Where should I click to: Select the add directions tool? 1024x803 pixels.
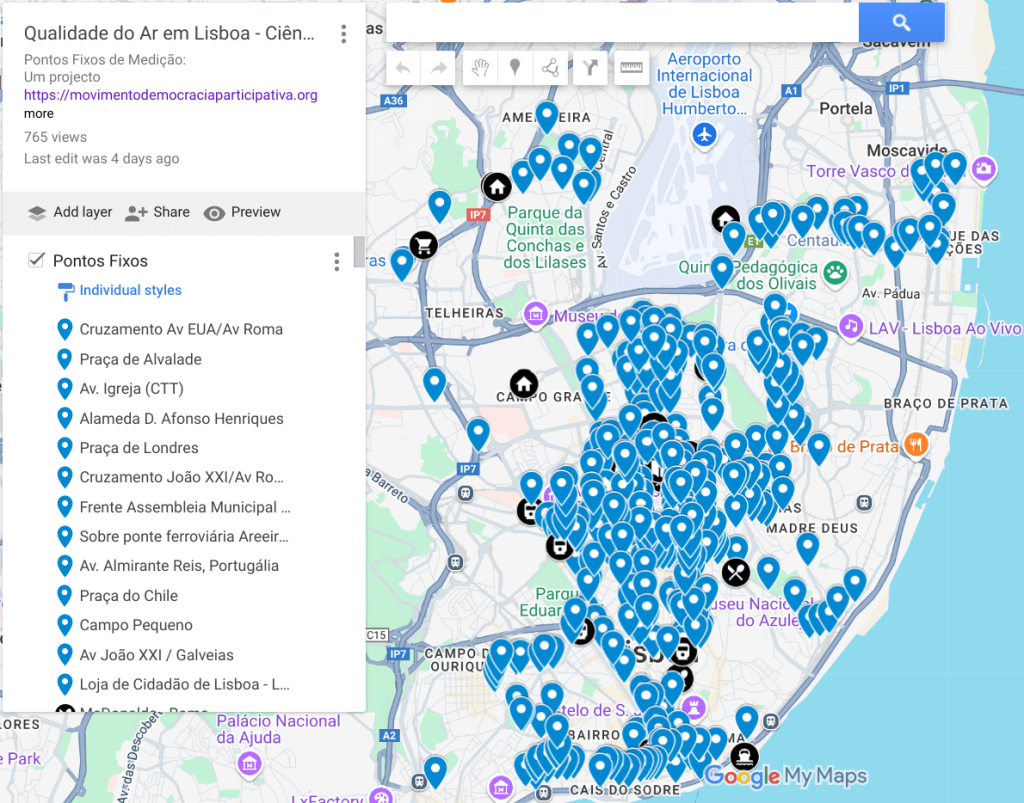pyautogui.click(x=590, y=68)
